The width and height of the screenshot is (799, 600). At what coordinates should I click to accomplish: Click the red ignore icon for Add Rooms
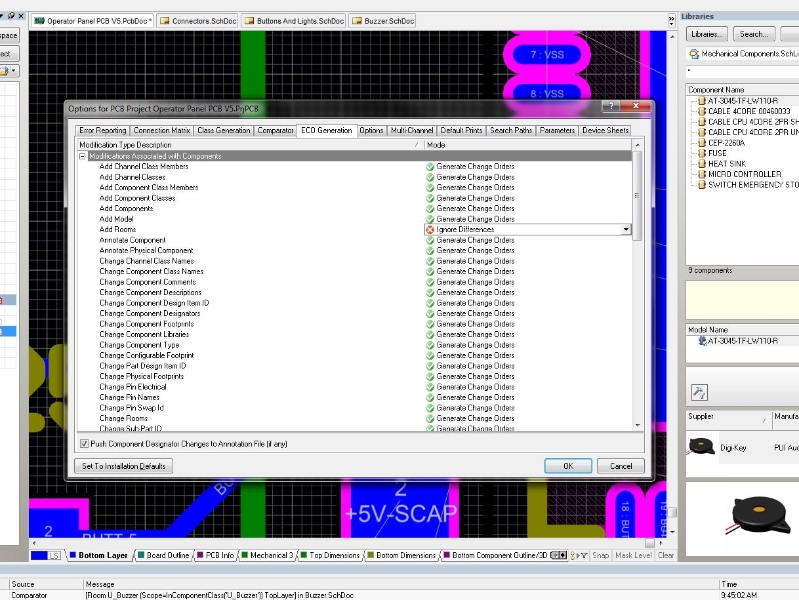[x=430, y=229]
